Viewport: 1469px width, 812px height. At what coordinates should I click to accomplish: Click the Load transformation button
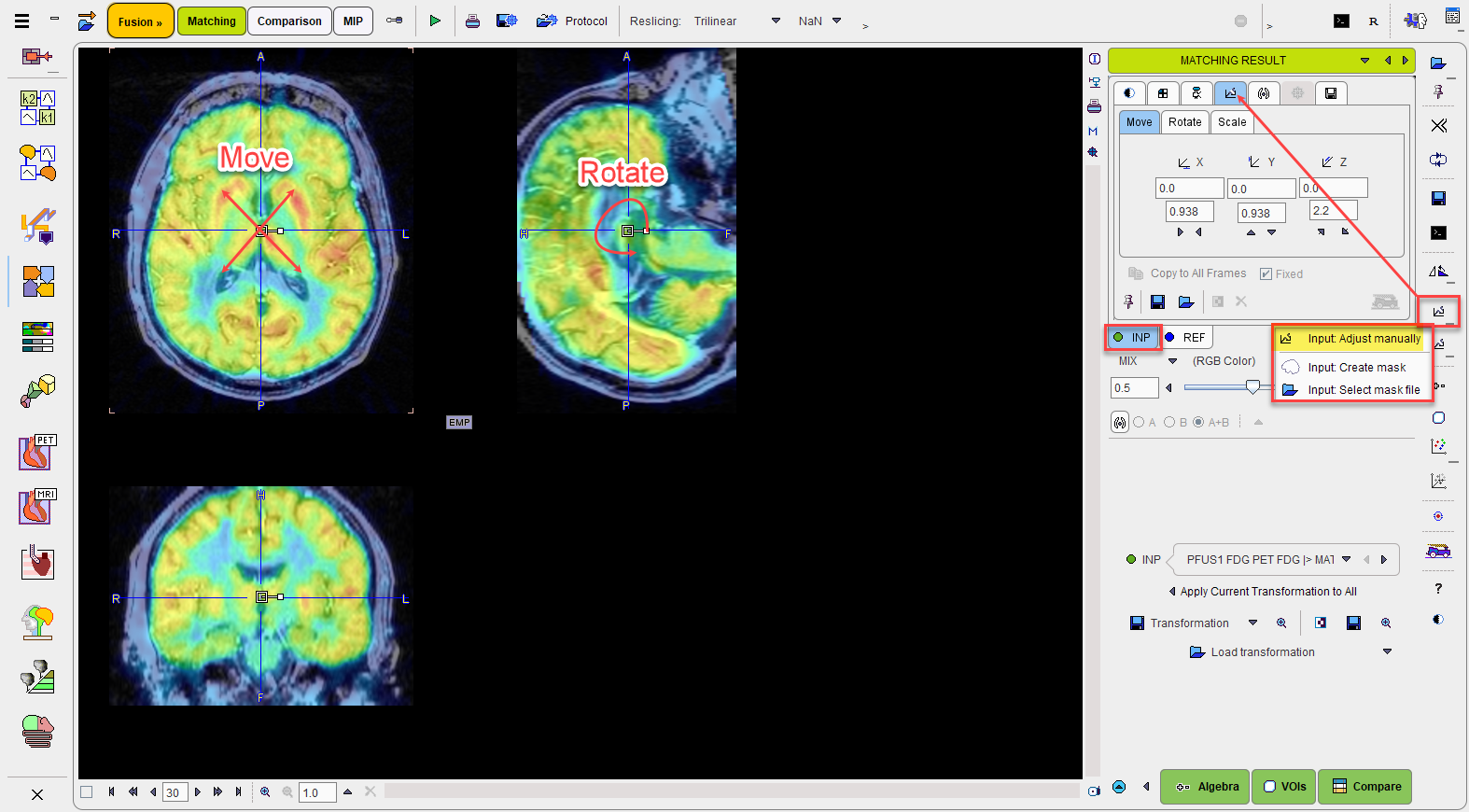pyautogui.click(x=1252, y=651)
